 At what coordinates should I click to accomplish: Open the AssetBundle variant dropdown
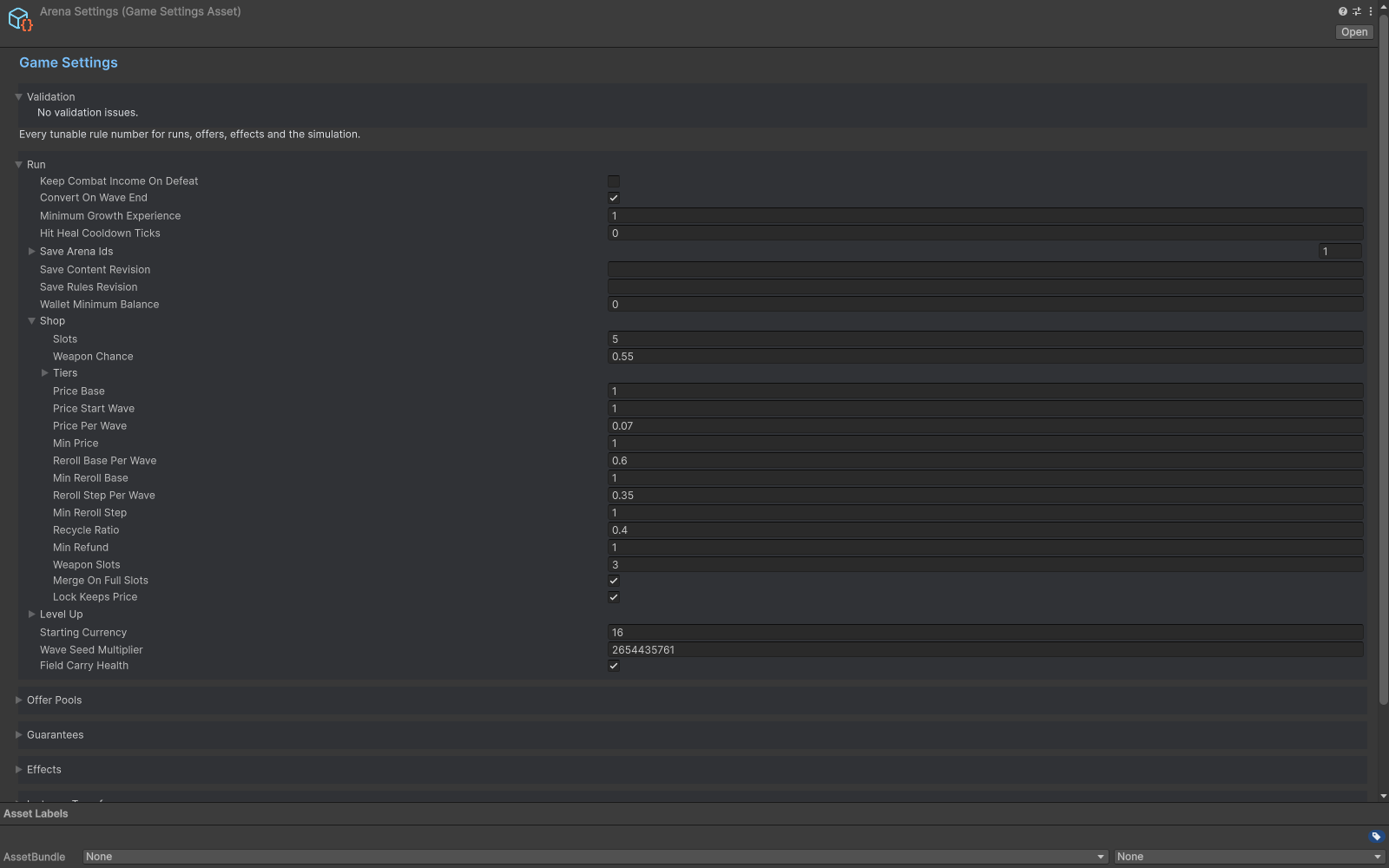pyautogui.click(x=1249, y=857)
